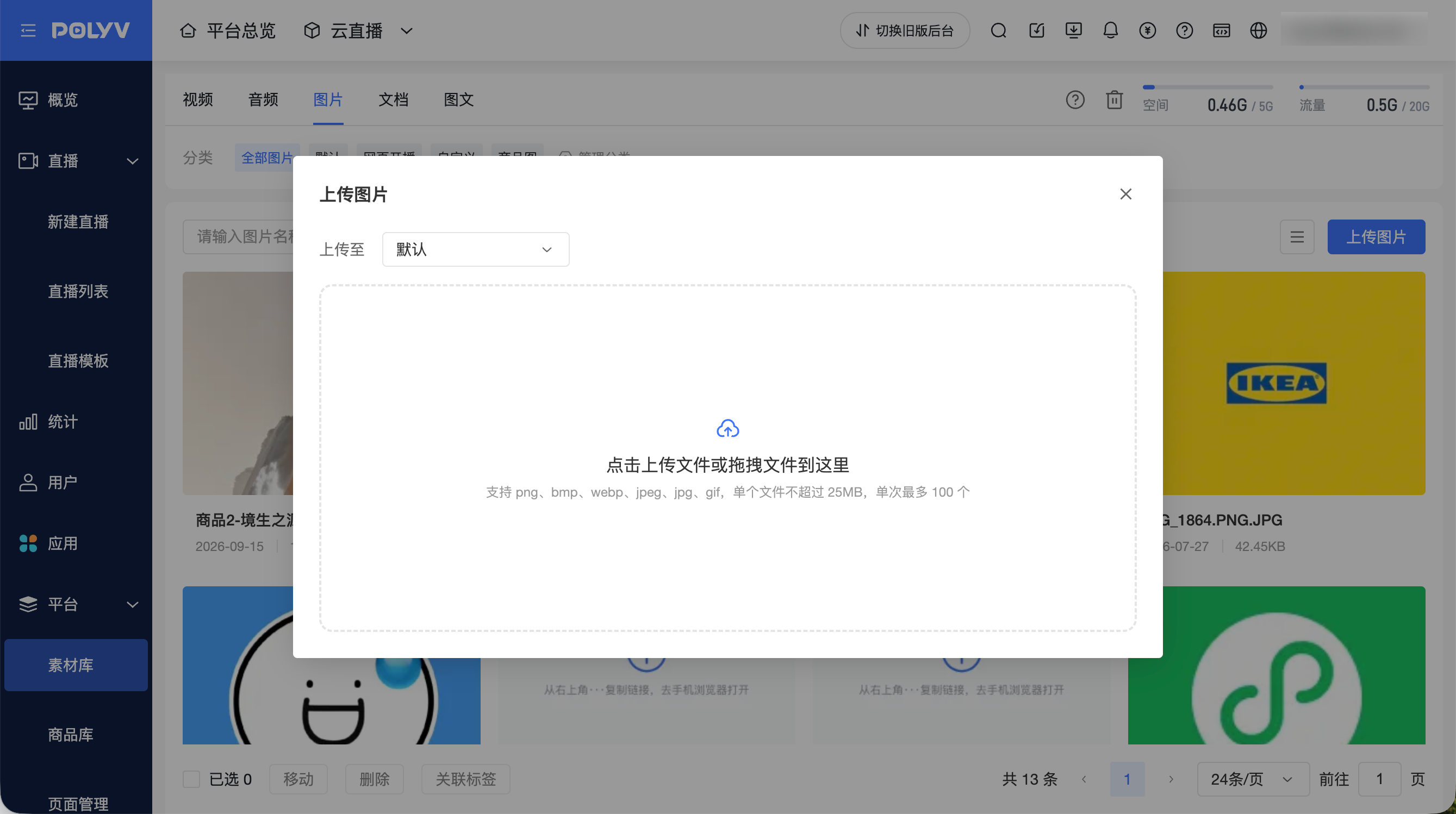Go to the next page arrow
Viewport: 1456px width, 814px height.
coord(1171,779)
